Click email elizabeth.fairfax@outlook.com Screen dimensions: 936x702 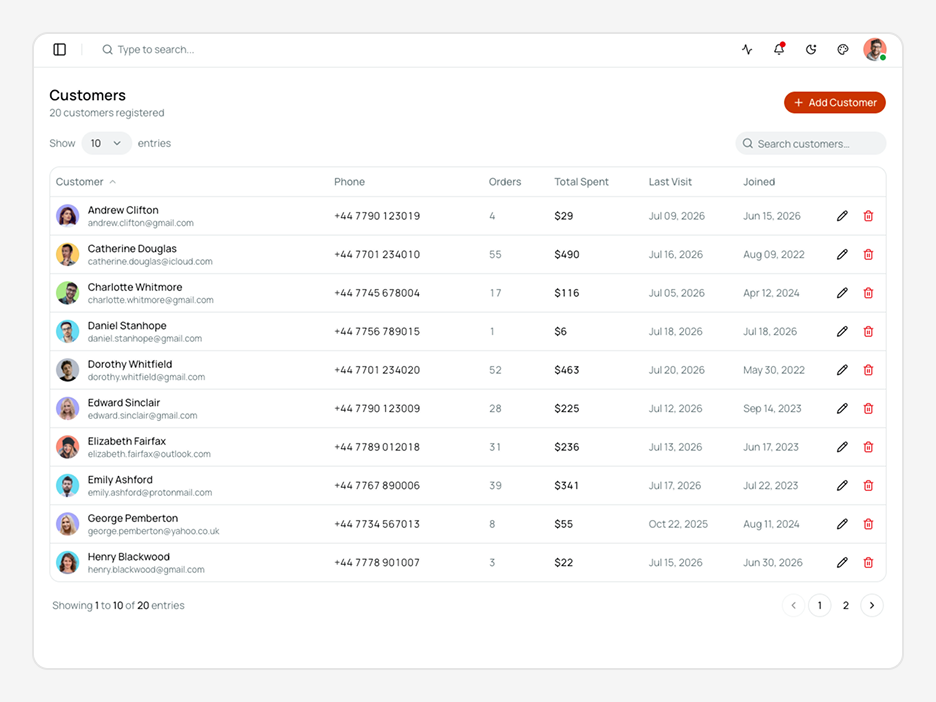click(x=149, y=454)
